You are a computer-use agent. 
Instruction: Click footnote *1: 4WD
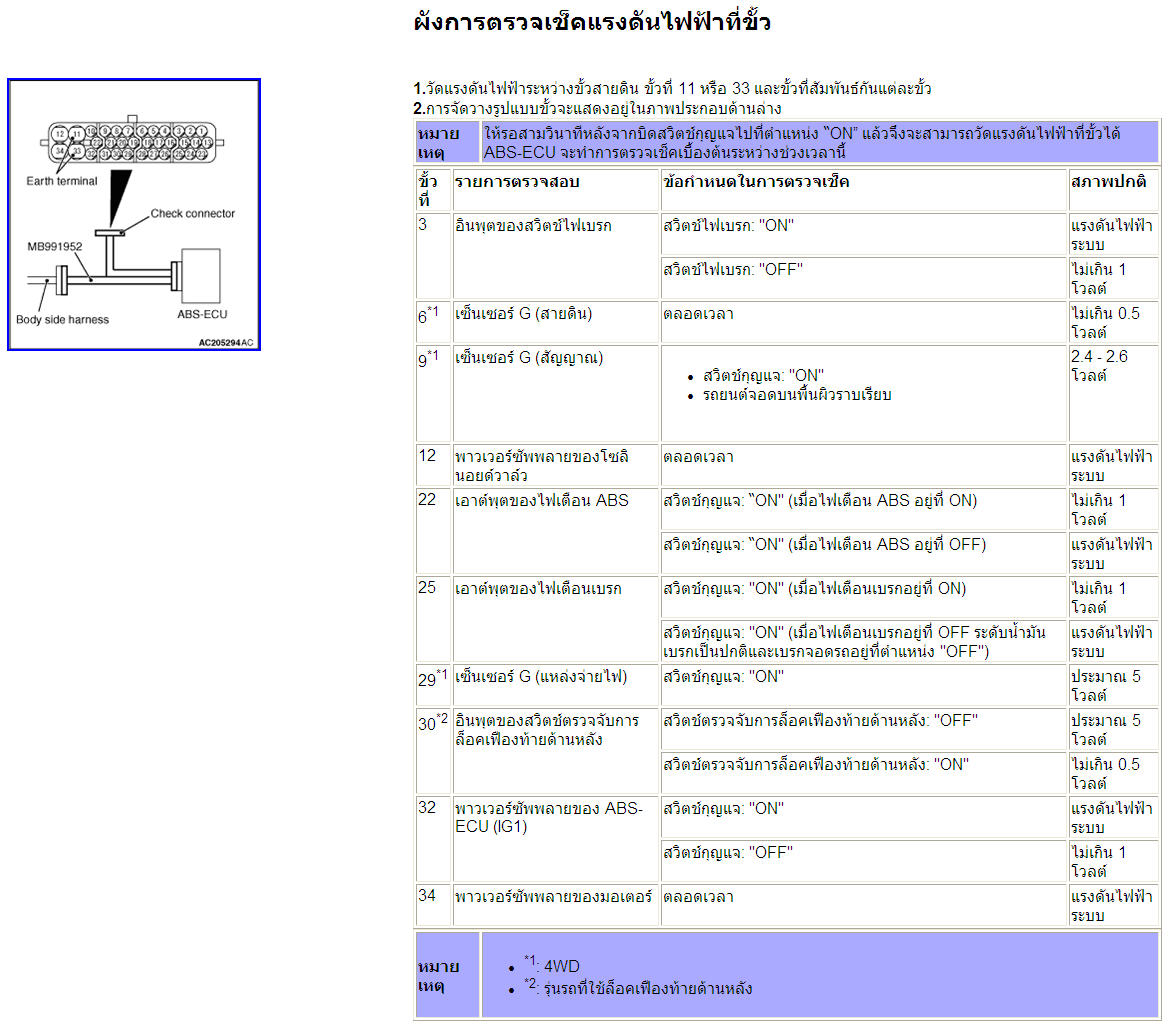(x=551, y=965)
